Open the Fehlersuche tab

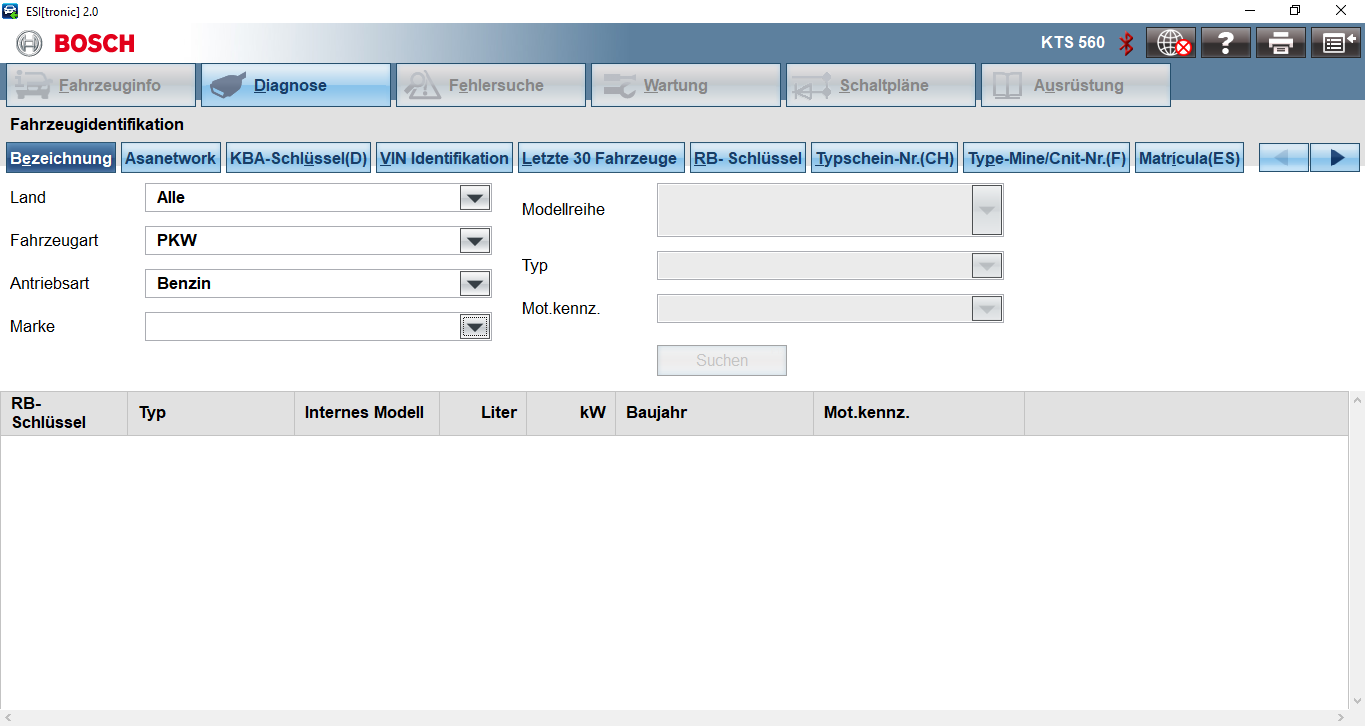490,86
